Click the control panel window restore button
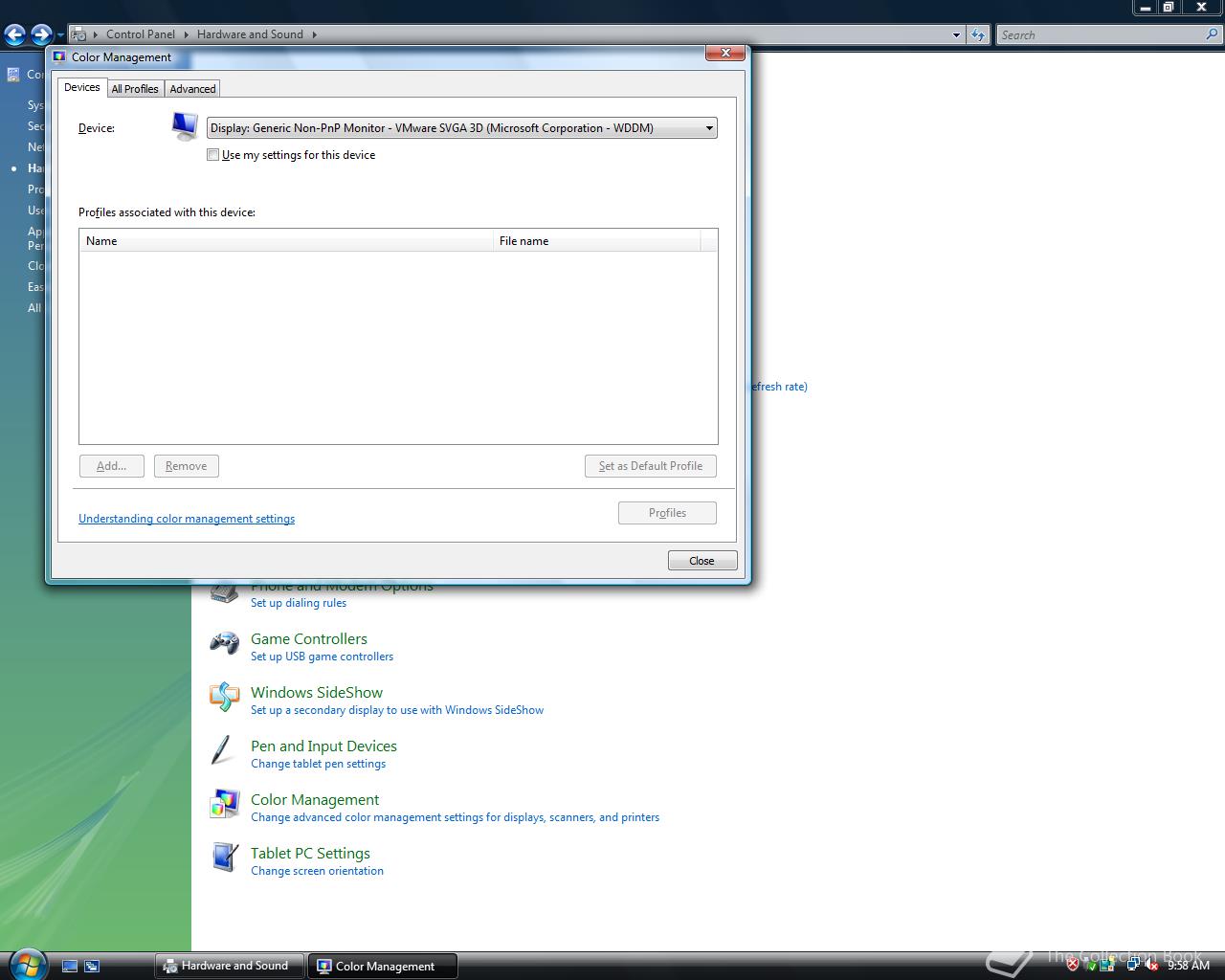 (1169, 8)
